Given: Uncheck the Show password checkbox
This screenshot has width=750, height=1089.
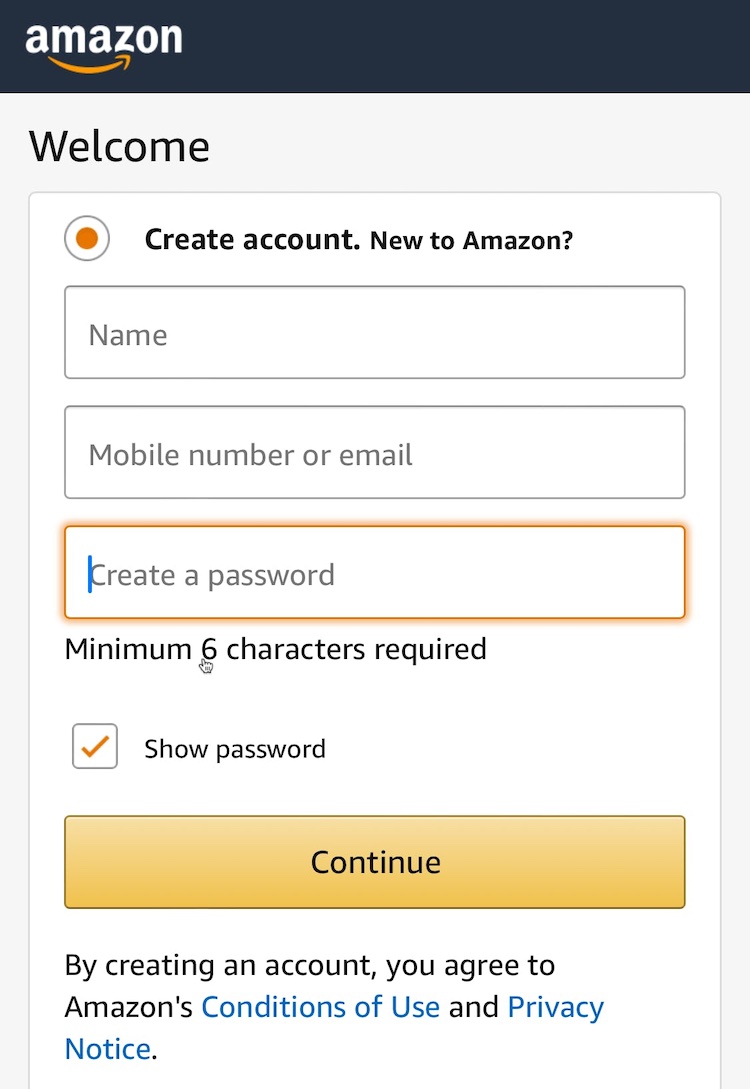Looking at the screenshot, I should click(x=95, y=747).
